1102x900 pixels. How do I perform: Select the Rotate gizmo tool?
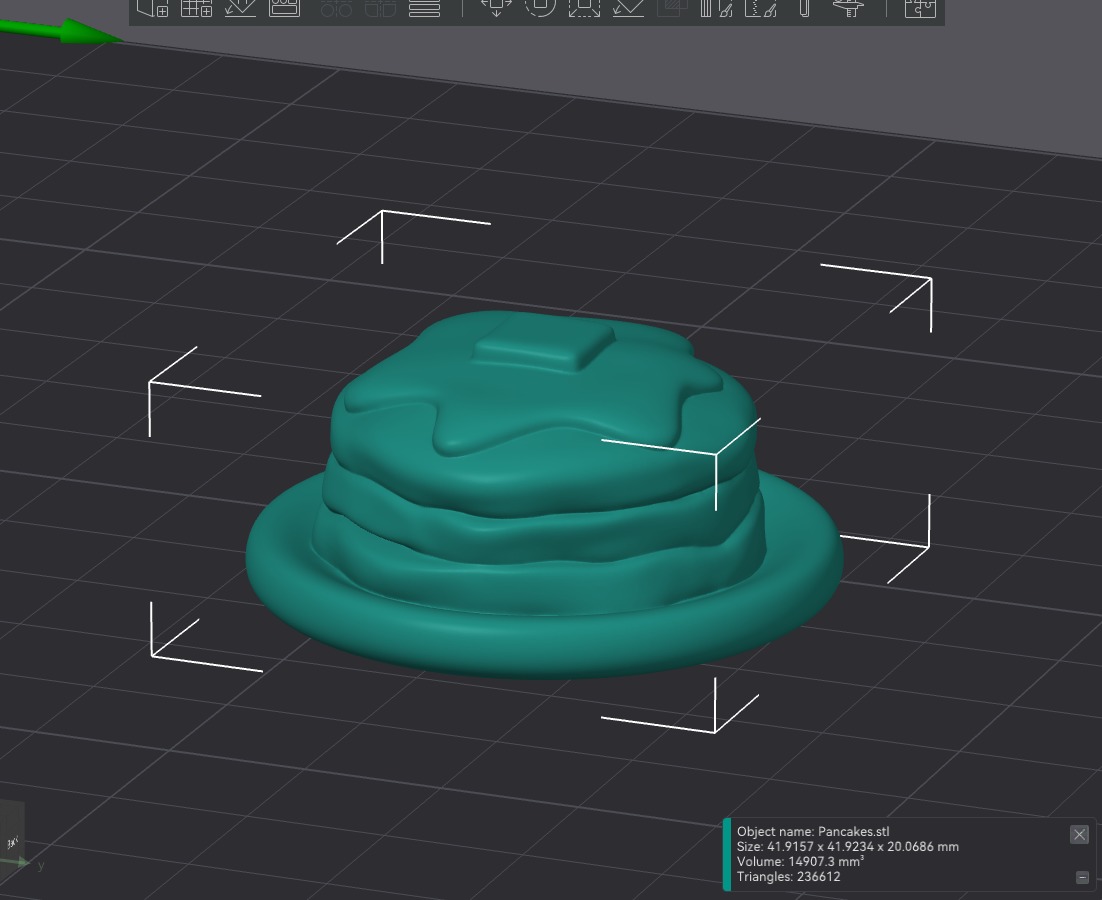[540, 6]
